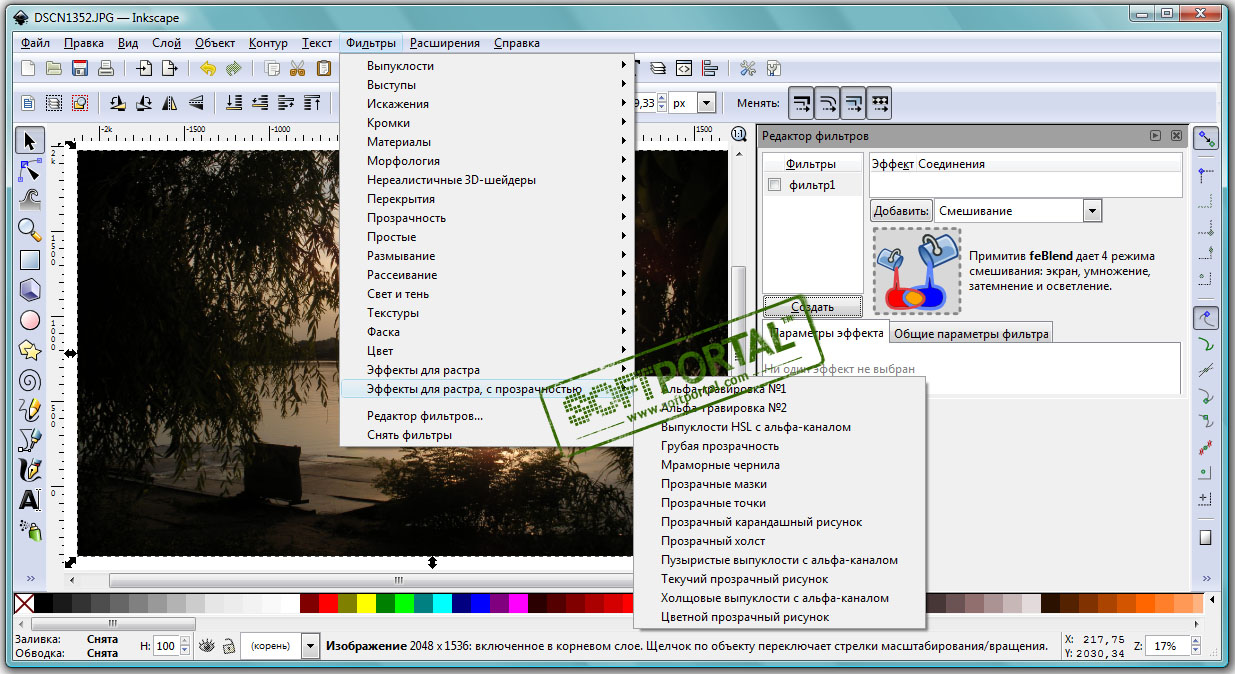
Task: Undo the last action
Action: 208,69
